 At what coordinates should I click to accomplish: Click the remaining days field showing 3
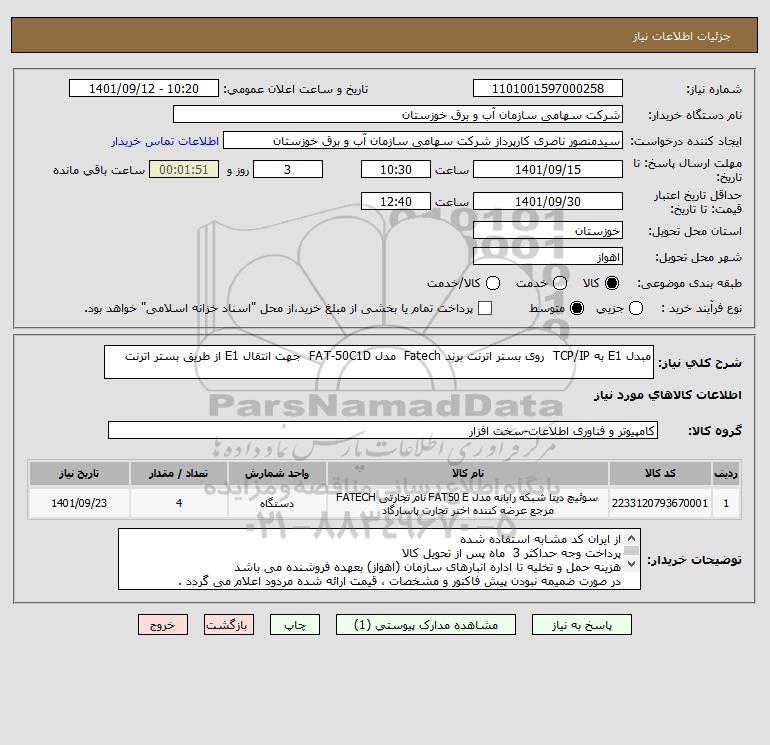pyautogui.click(x=288, y=169)
